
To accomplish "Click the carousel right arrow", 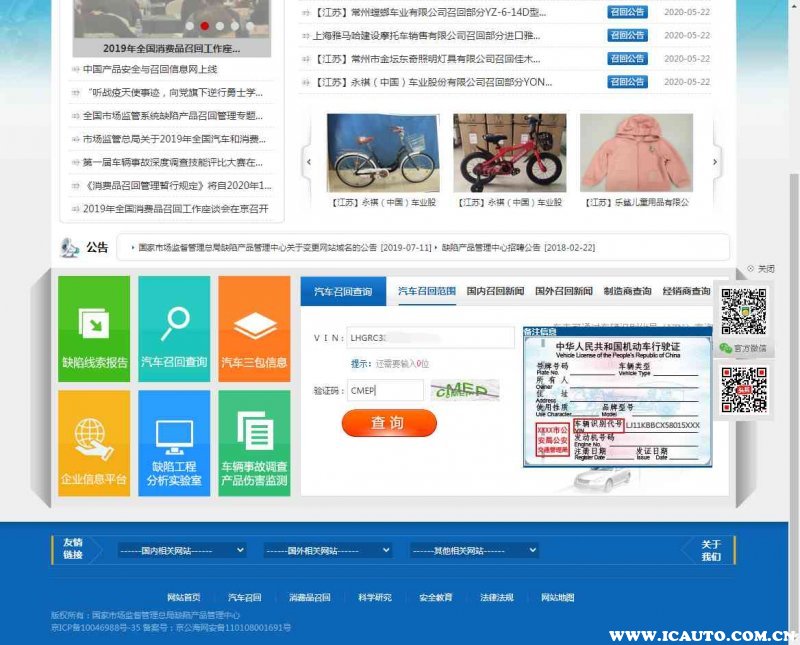I will click(x=715, y=161).
